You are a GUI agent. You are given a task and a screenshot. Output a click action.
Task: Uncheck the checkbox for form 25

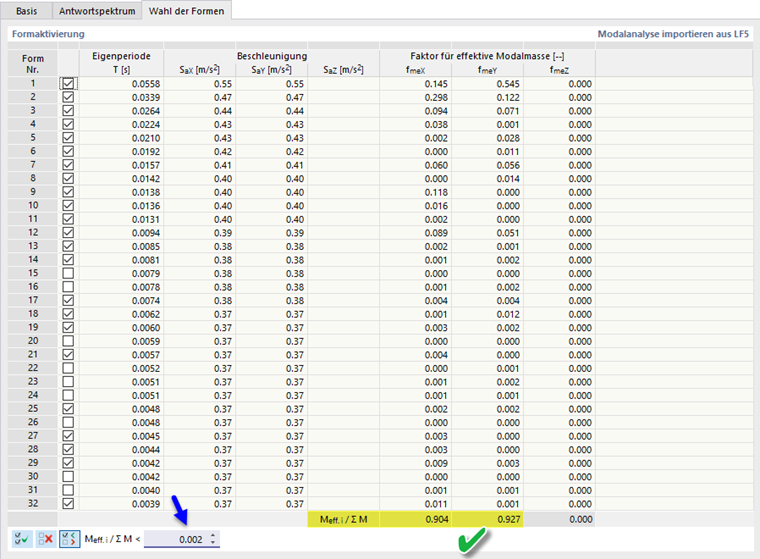tap(68, 409)
